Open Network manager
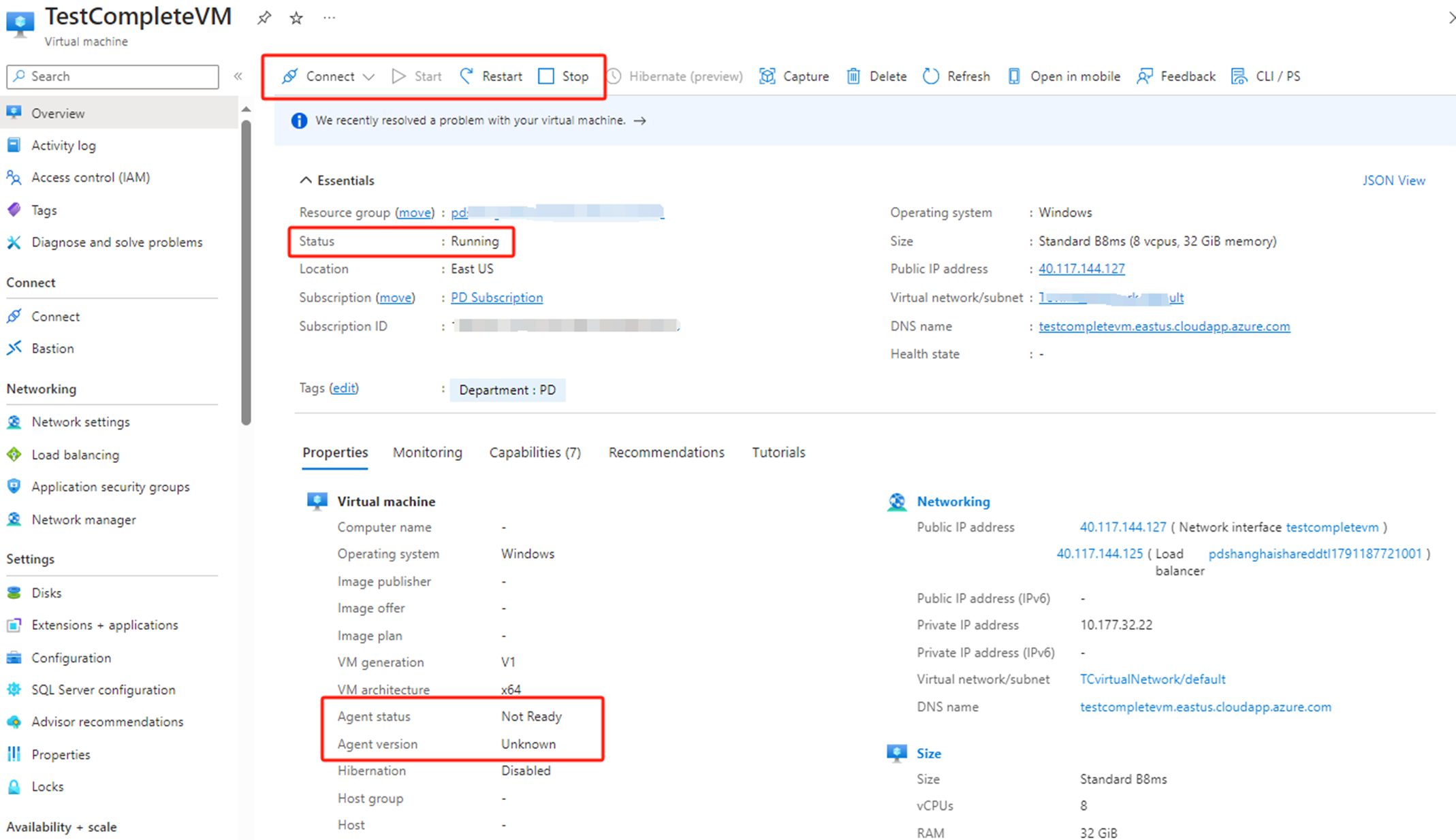1456x840 pixels. tap(83, 519)
